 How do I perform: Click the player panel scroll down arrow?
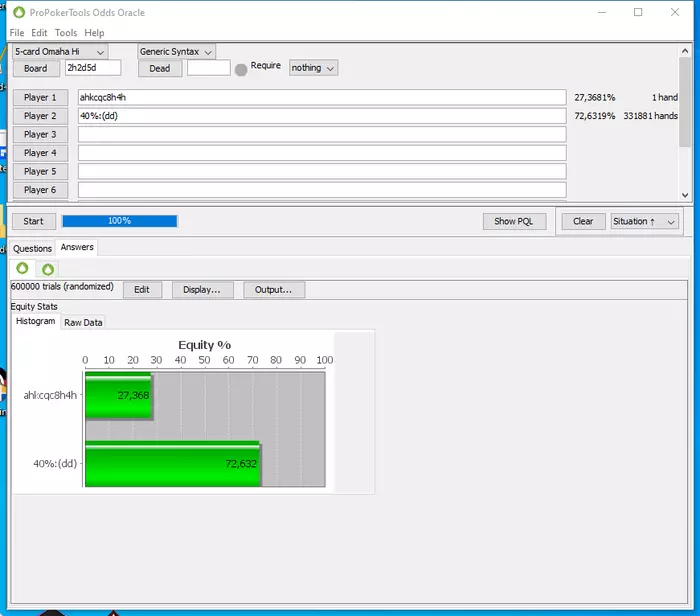pos(685,195)
